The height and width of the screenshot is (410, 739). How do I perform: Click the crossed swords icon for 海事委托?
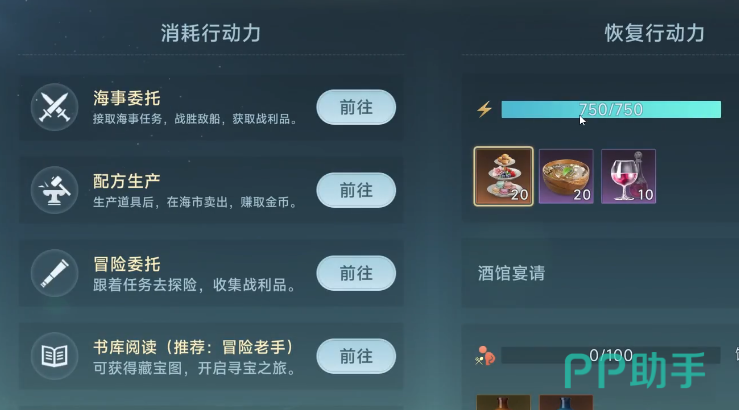click(x=54, y=107)
